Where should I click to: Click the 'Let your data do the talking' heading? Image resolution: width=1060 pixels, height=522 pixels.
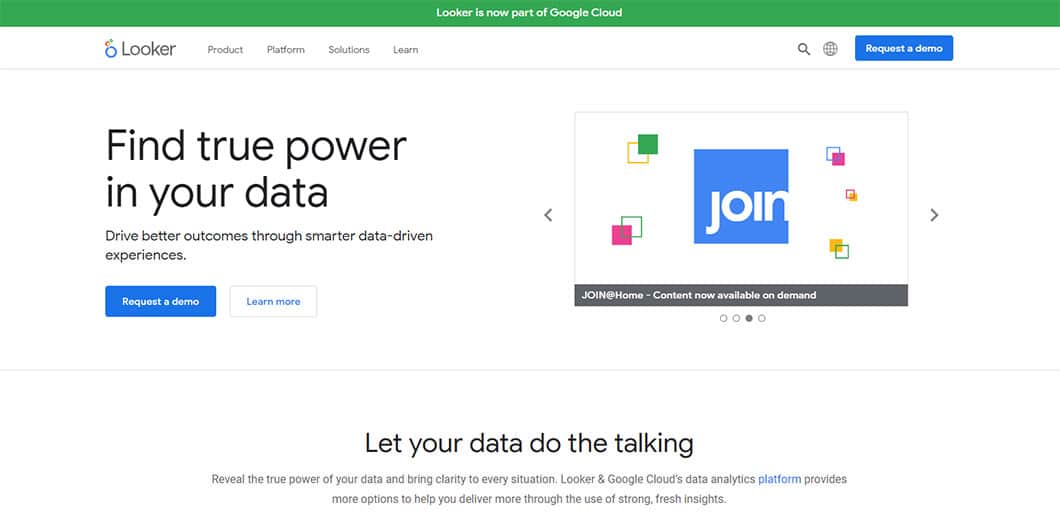tap(529, 444)
